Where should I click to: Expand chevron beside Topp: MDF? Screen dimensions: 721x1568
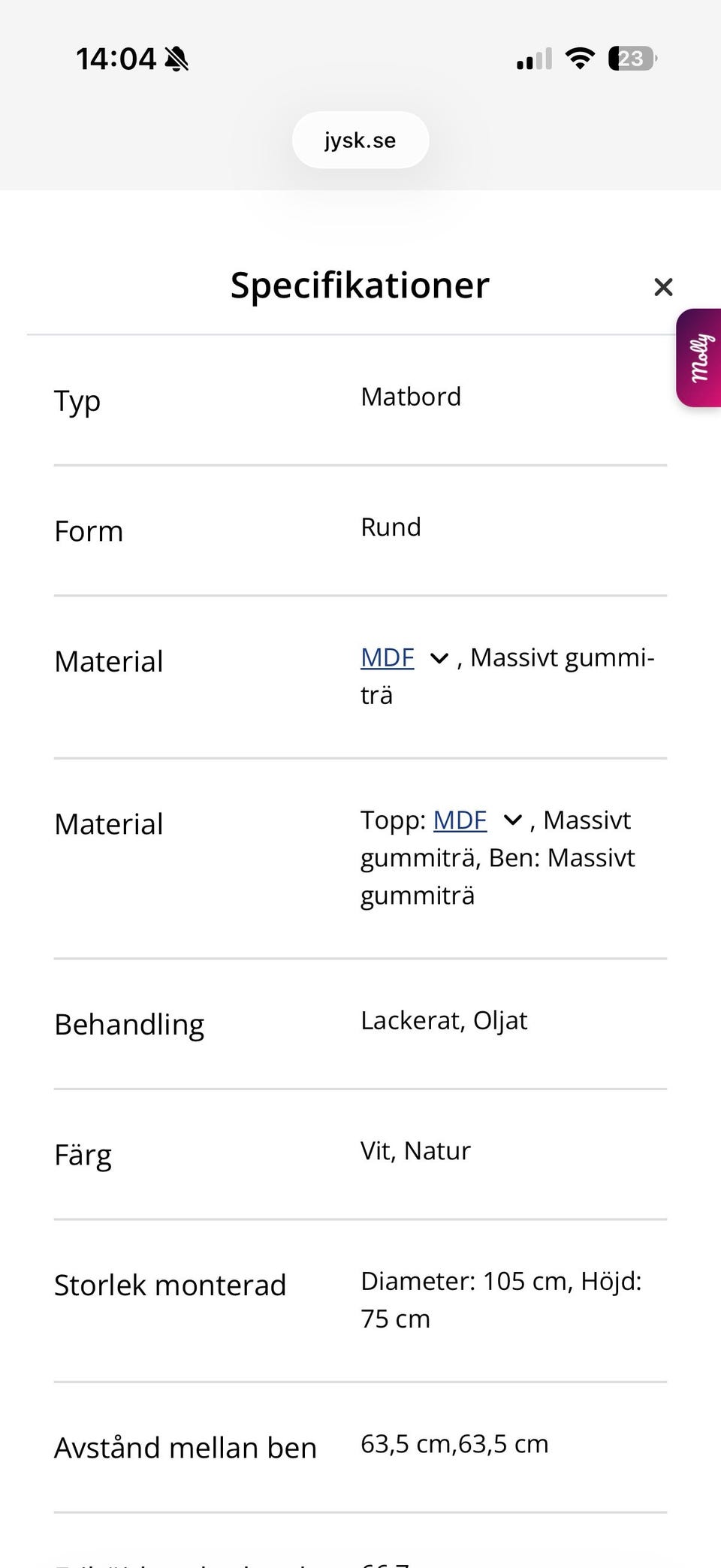511,821
